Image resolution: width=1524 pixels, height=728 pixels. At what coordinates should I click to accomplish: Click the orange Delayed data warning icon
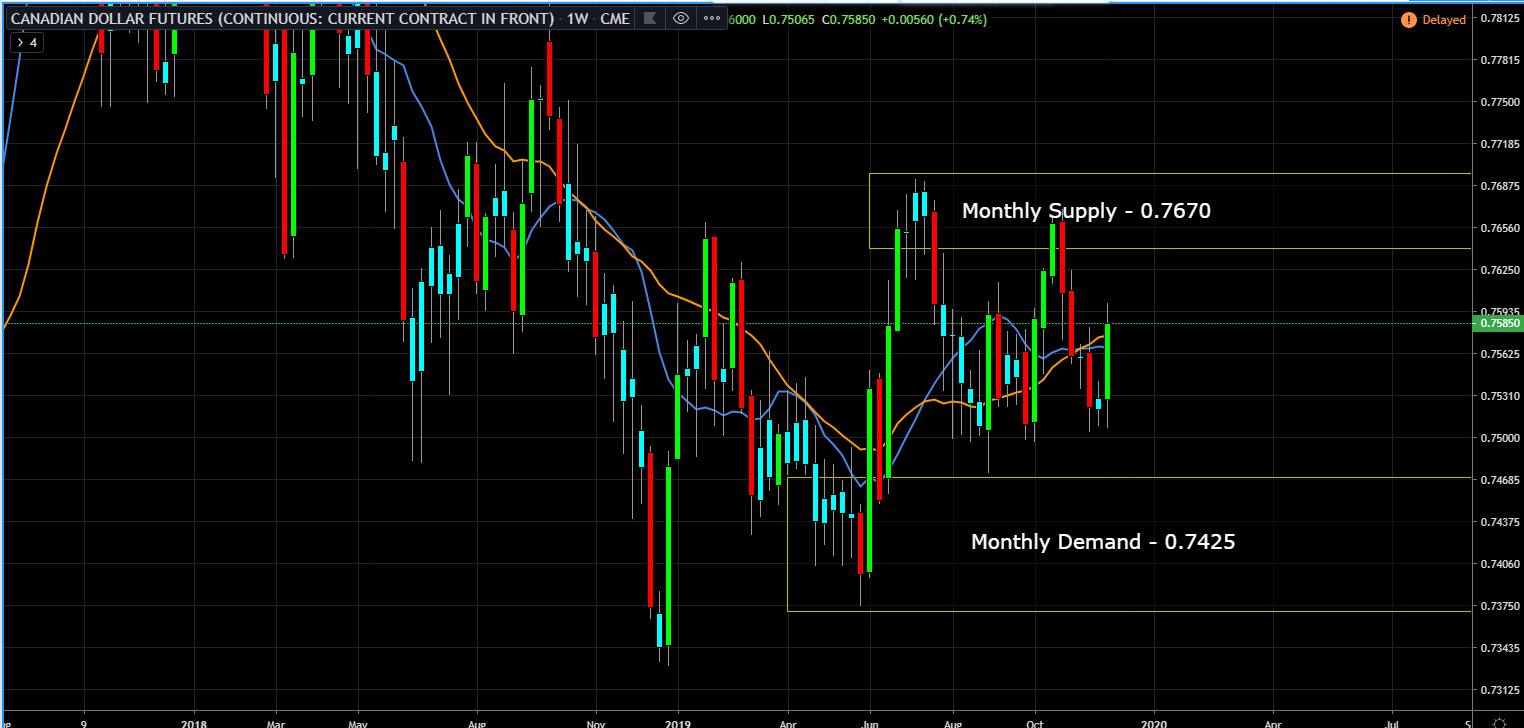1408,19
